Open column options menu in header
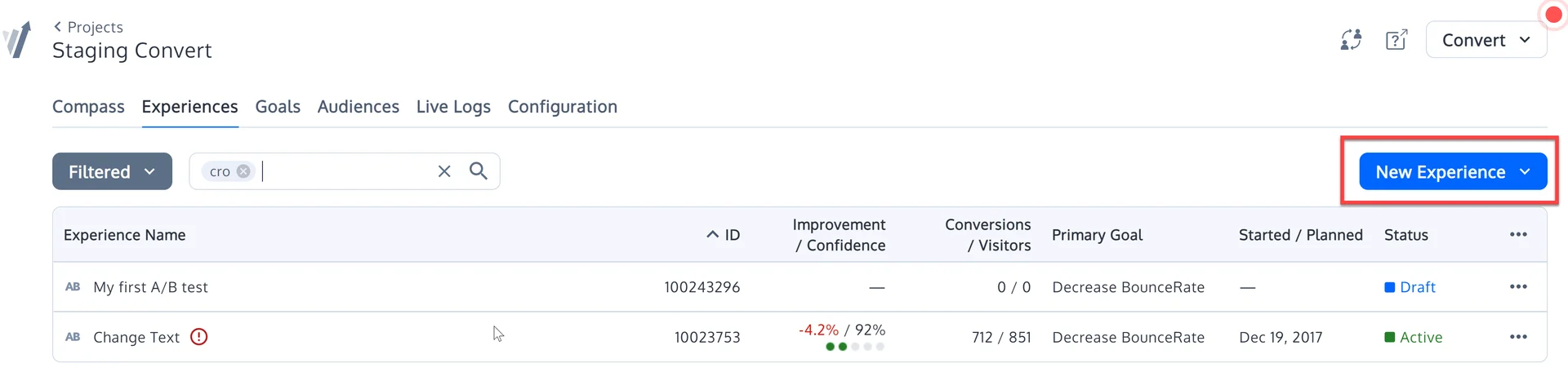 [1518, 234]
